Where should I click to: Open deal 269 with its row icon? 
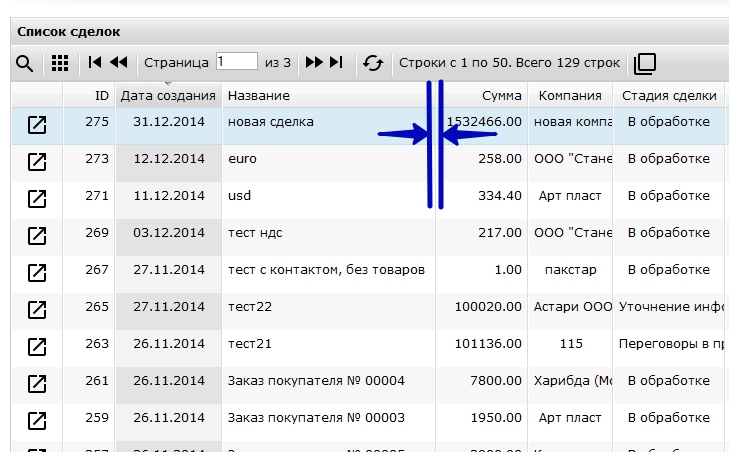[37, 235]
